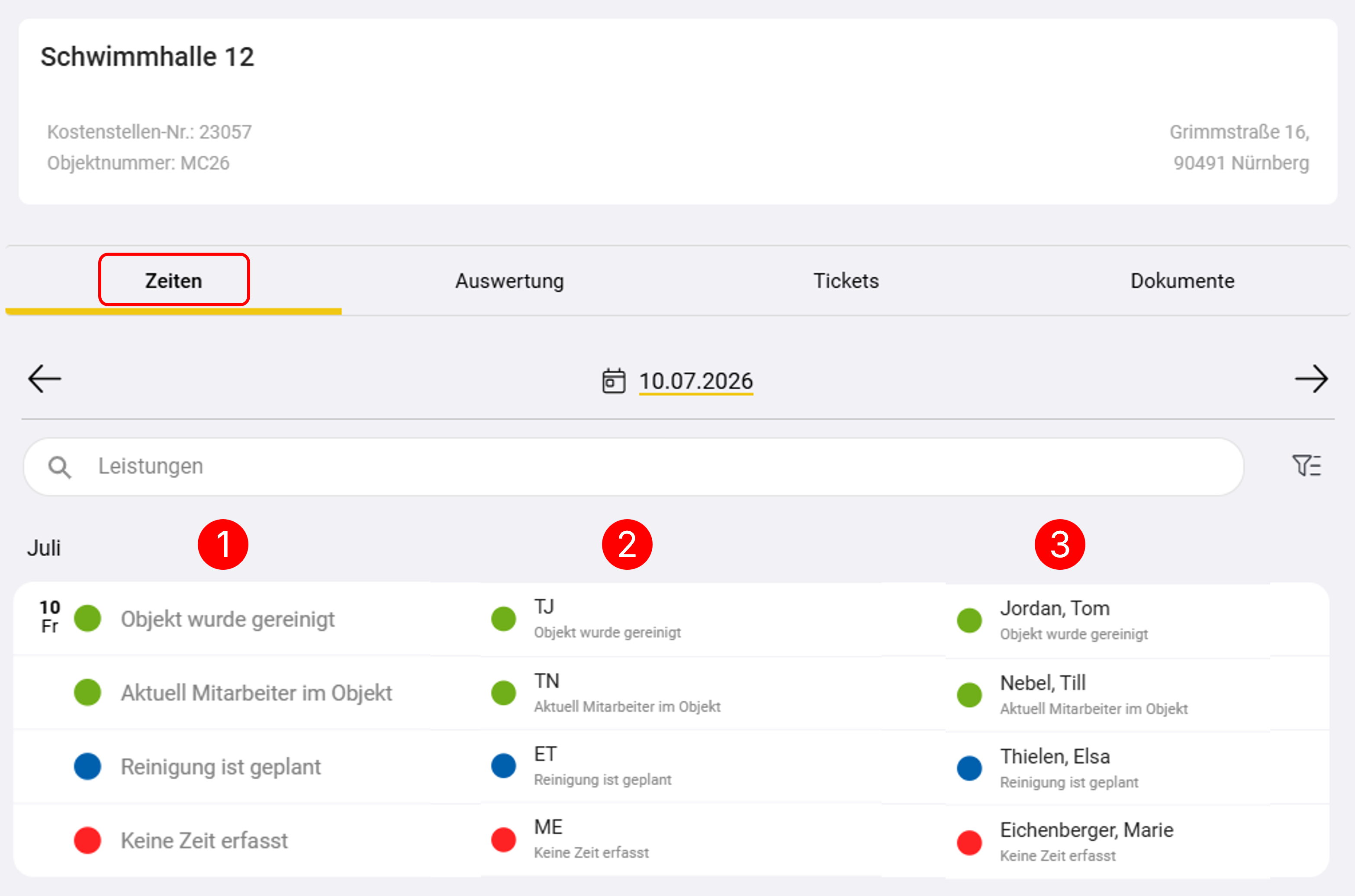Click the Schwimmhalle 12 title

click(148, 57)
